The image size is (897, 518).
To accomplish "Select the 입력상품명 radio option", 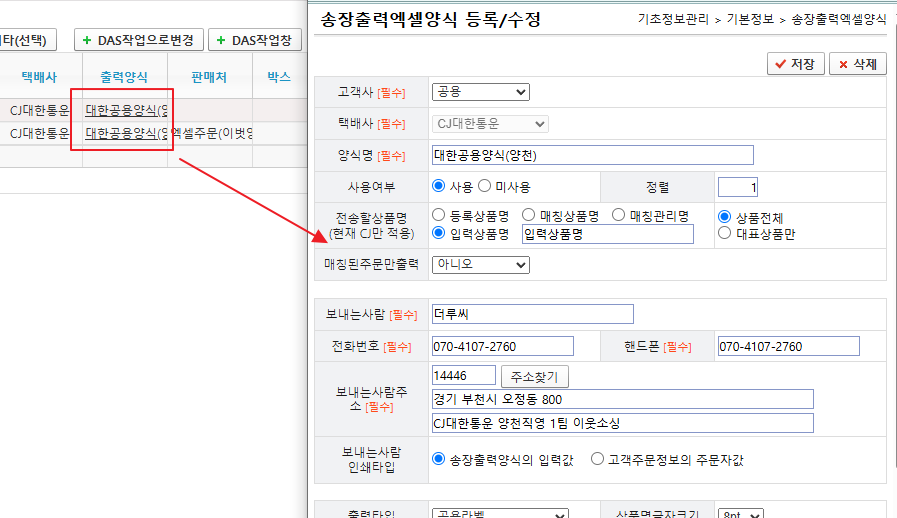I will [439, 233].
